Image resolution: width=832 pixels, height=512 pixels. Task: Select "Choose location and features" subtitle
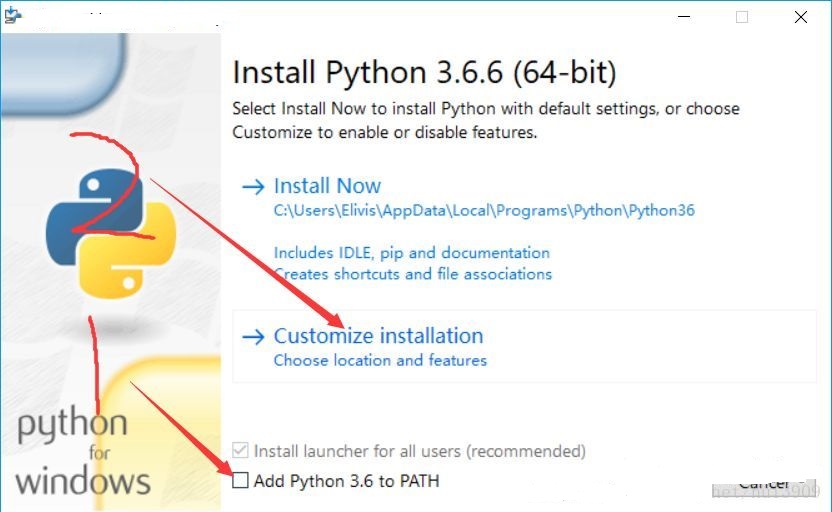click(x=380, y=360)
